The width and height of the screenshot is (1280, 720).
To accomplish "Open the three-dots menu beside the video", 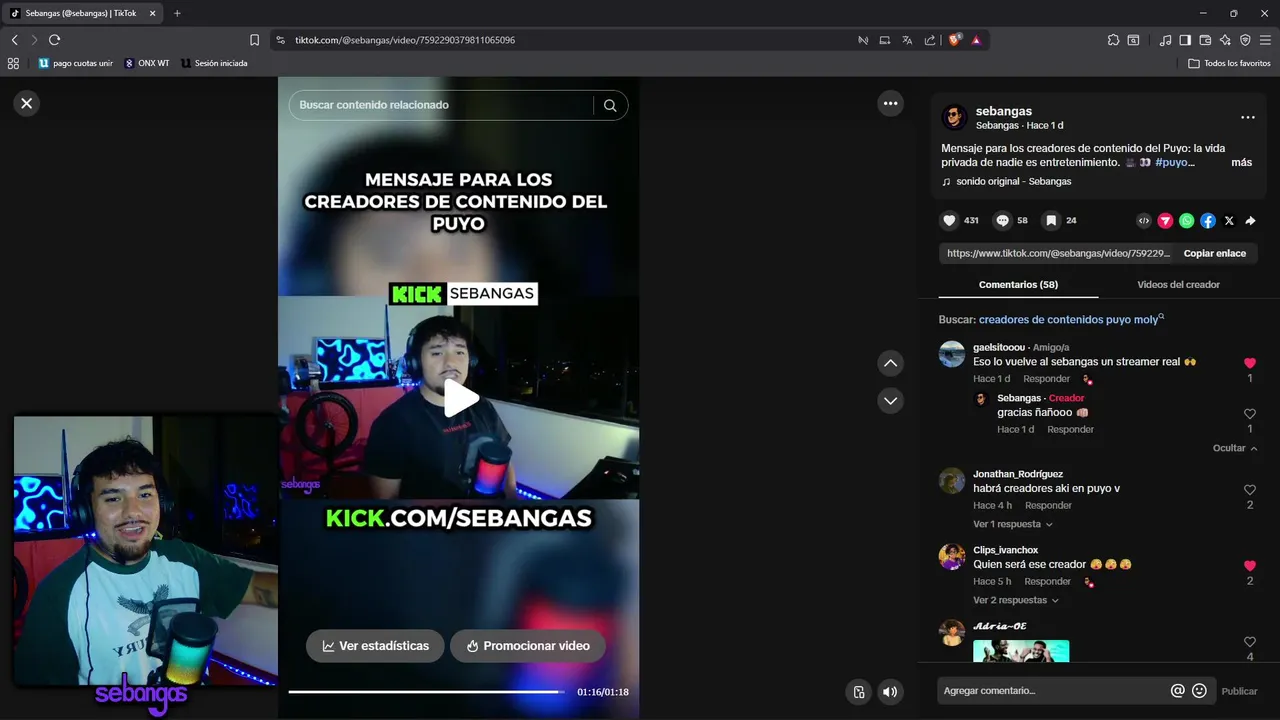I will coord(890,103).
